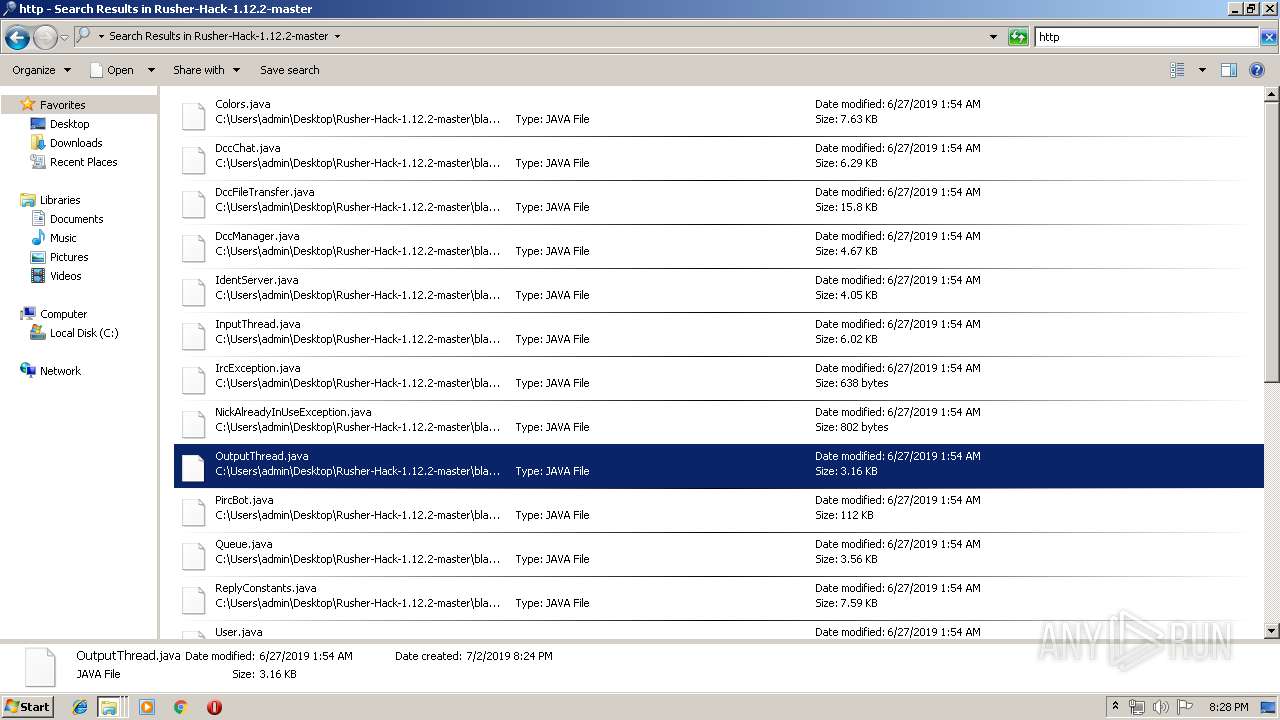Select NickAlreadyInUseException.java file icon
Image resolution: width=1280 pixels, height=720 pixels.
click(193, 424)
